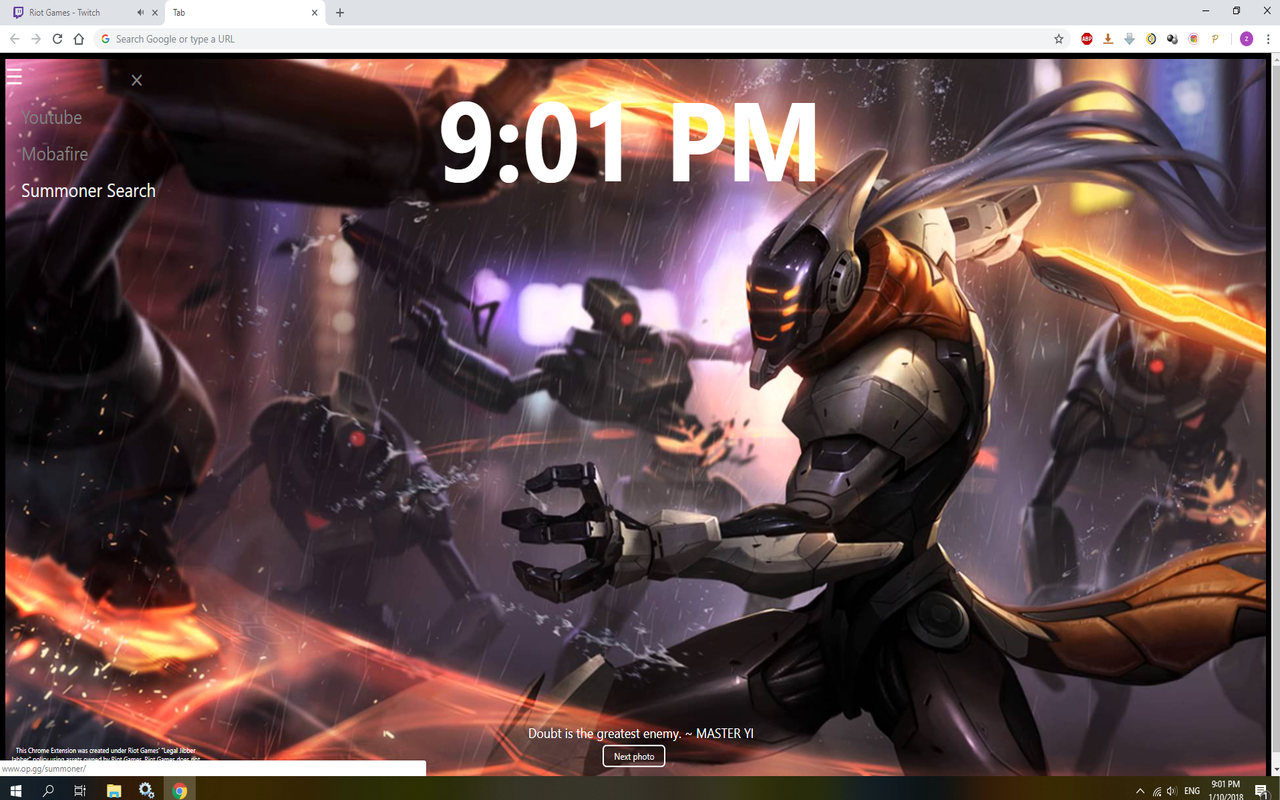Click the Chrome Extension legal disclaimer text
This screenshot has width=1280, height=800.
108,754
